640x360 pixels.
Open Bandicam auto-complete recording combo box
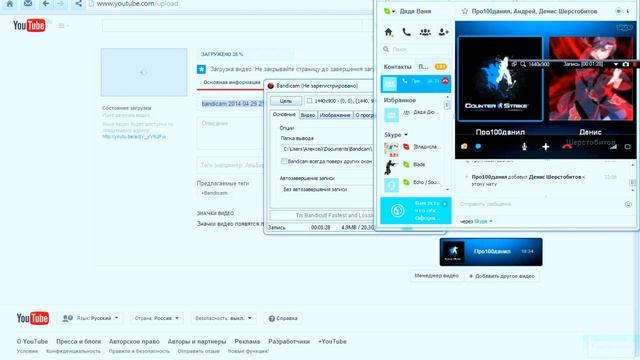[x=327, y=189]
